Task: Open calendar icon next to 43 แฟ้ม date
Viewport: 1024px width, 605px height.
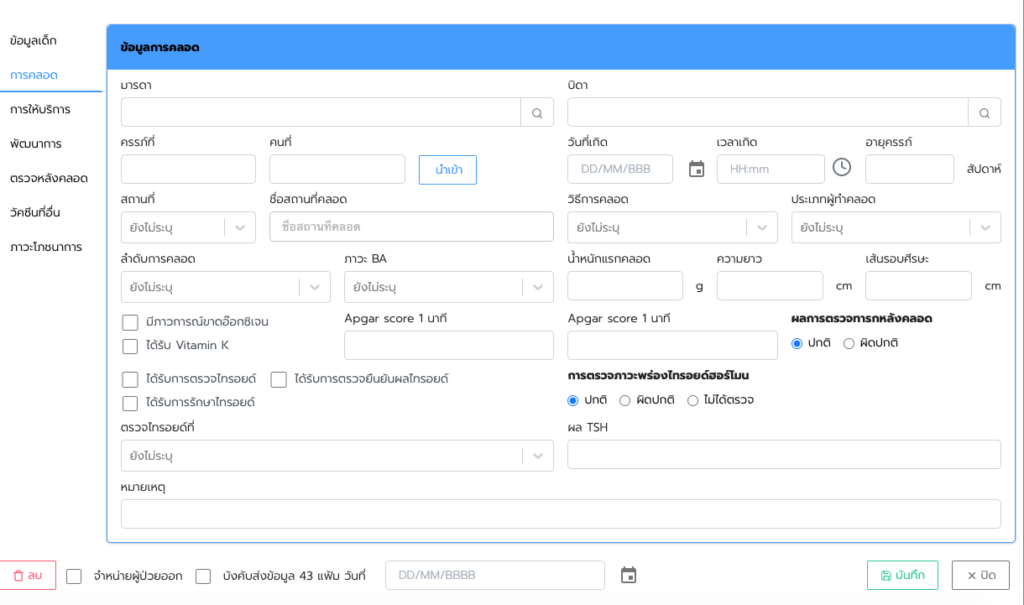Action: [x=628, y=575]
